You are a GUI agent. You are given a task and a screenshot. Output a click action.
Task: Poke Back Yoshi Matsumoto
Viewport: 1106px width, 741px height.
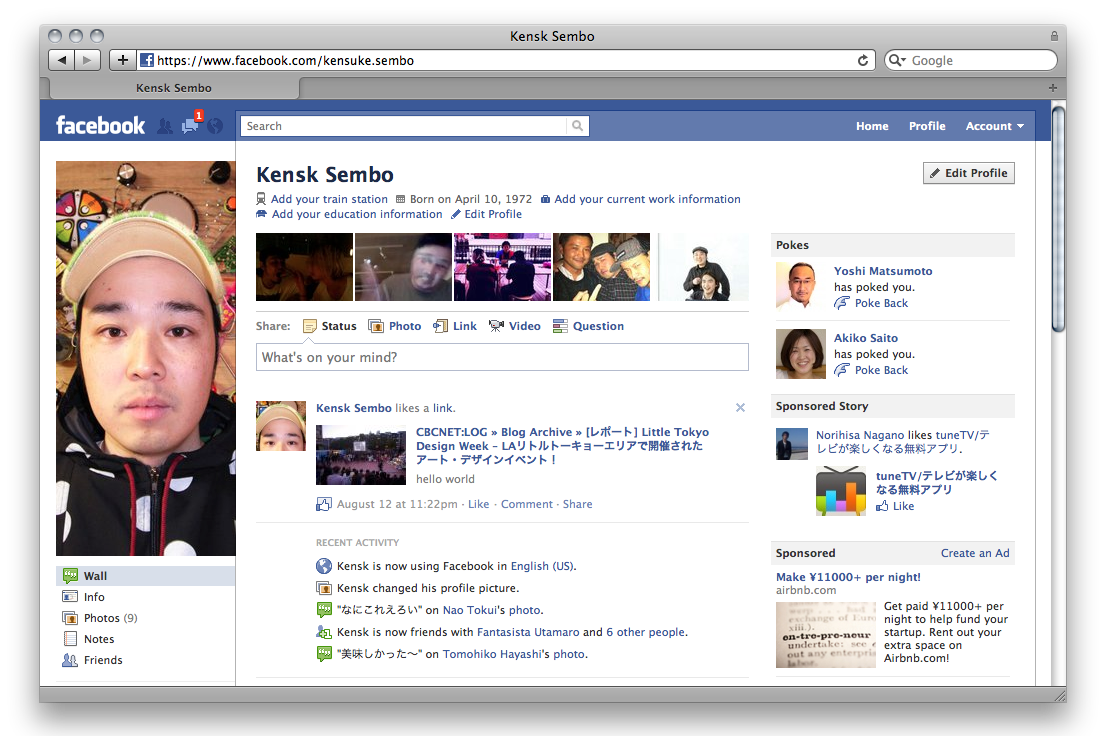coord(881,303)
